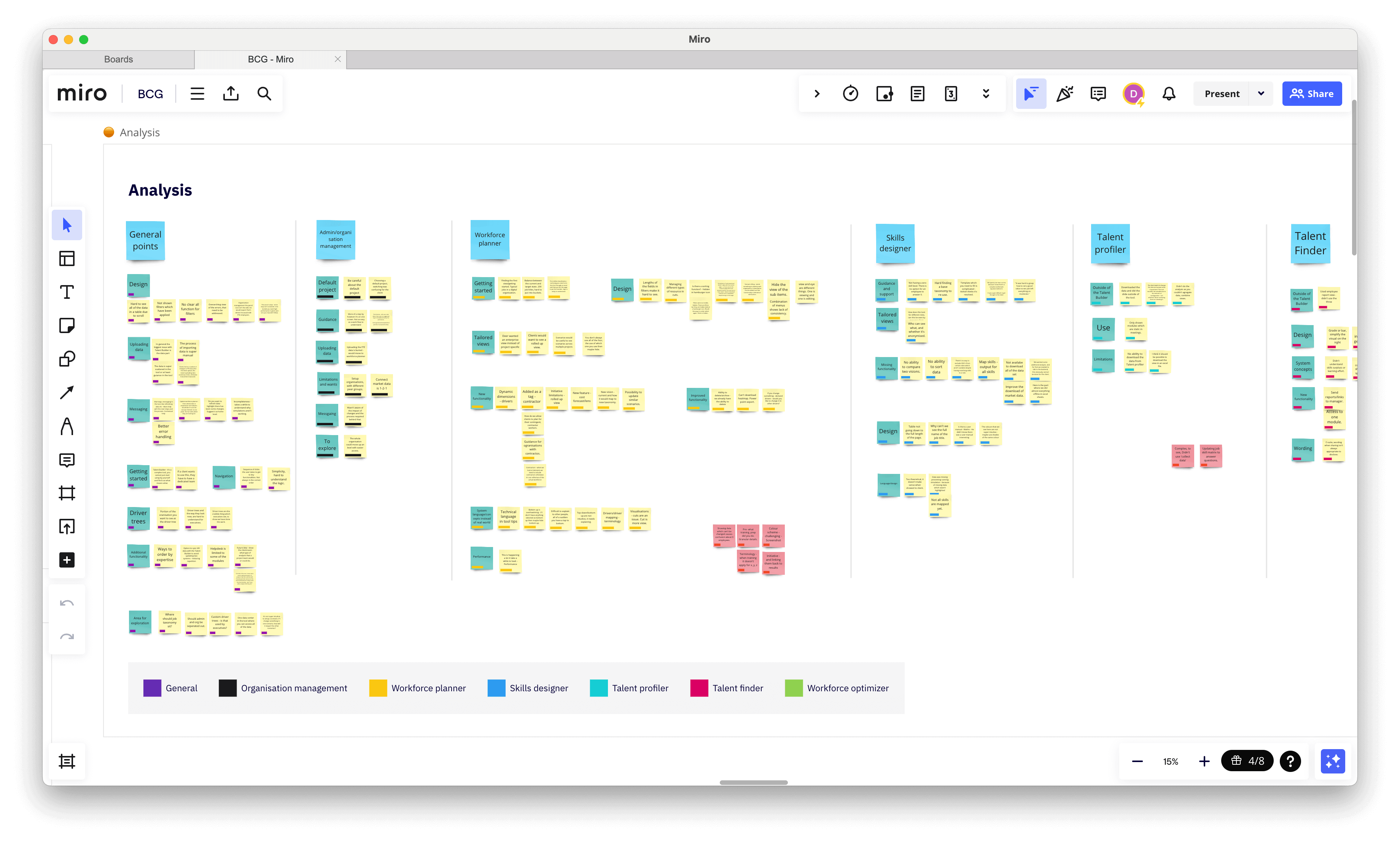Toggle the reactions confetti icon

[1064, 94]
